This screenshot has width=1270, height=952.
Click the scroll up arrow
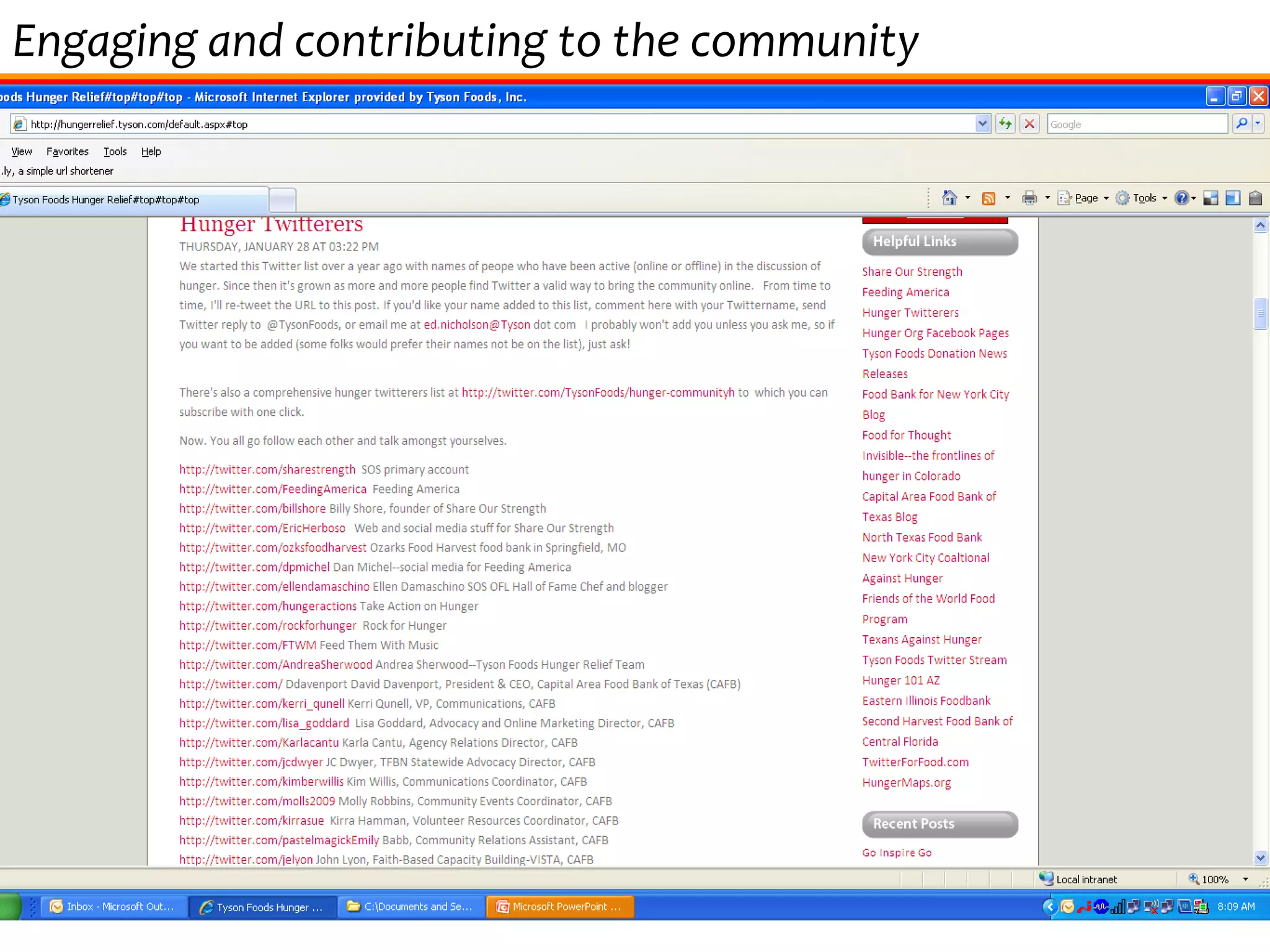point(1260,226)
